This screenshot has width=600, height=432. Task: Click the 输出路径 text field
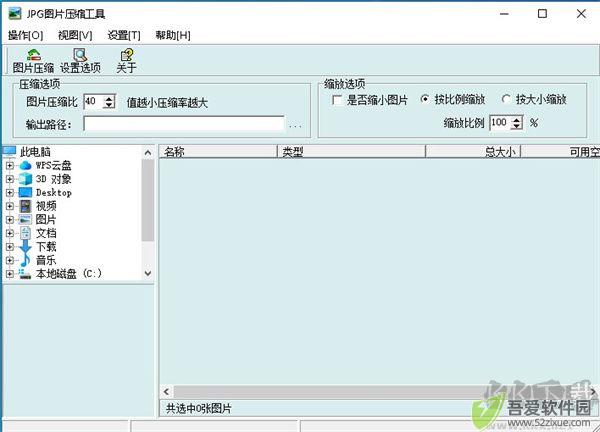tap(184, 124)
